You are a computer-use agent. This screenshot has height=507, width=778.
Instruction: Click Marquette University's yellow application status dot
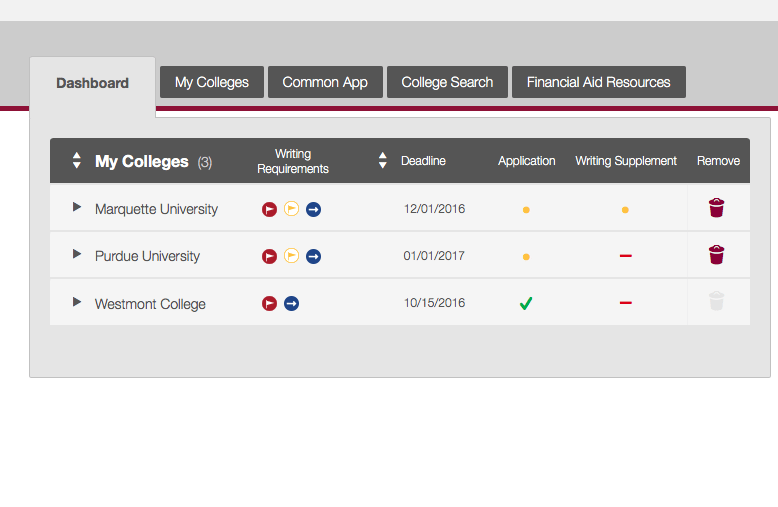tap(526, 210)
